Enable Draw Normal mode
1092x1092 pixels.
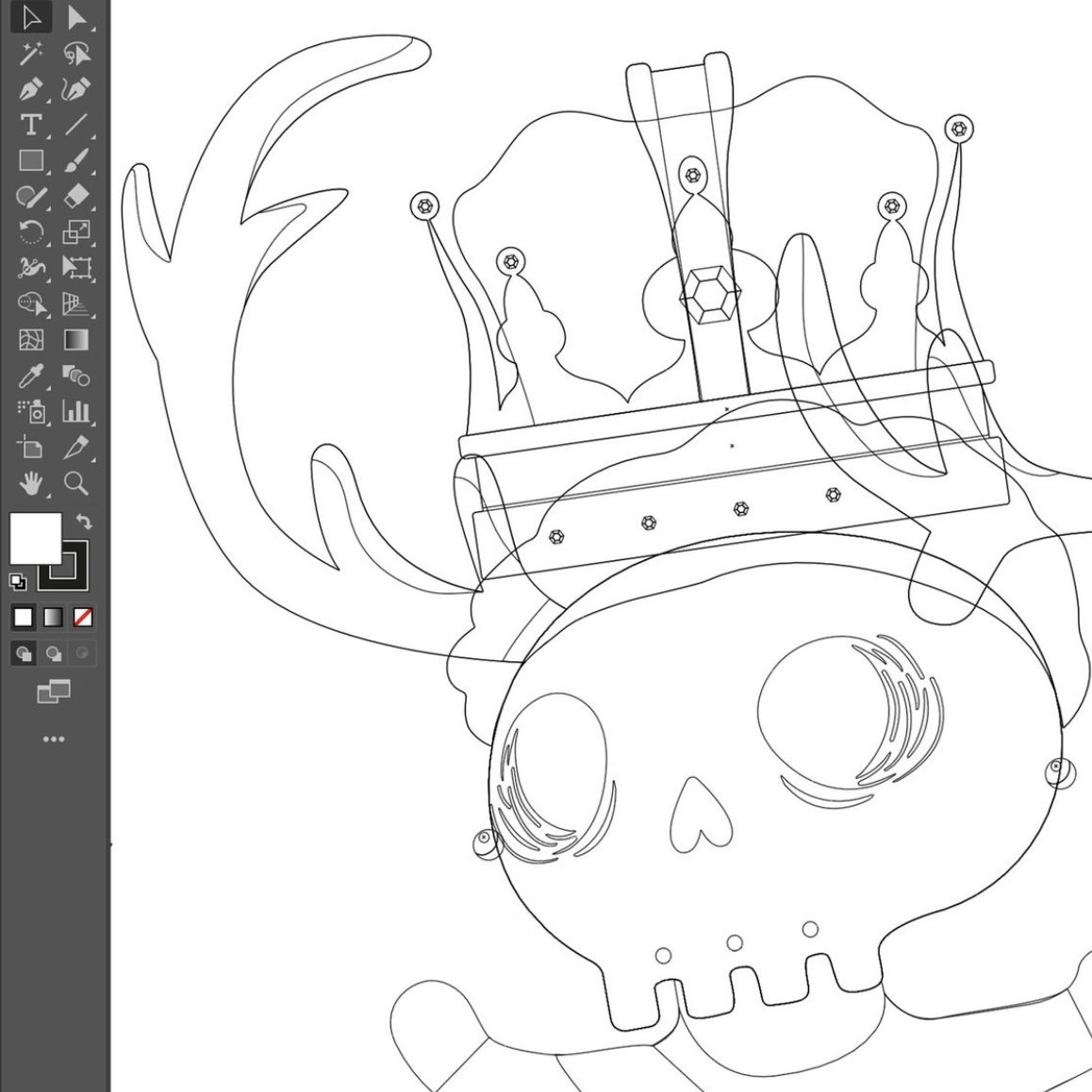click(x=24, y=654)
